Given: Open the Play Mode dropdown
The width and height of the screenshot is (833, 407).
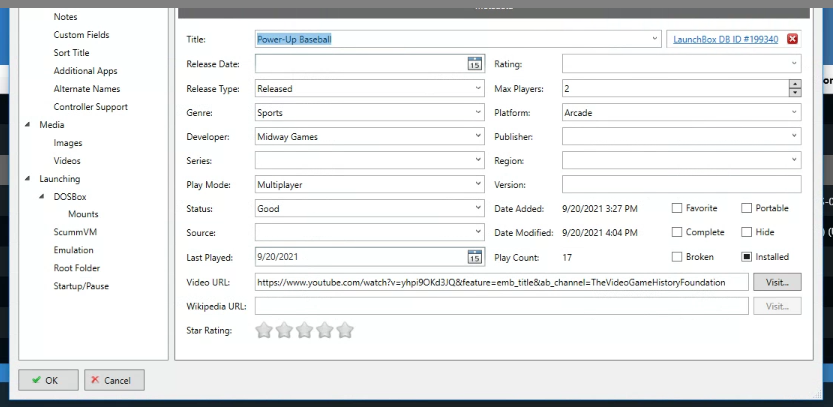Looking at the screenshot, I should (478, 184).
